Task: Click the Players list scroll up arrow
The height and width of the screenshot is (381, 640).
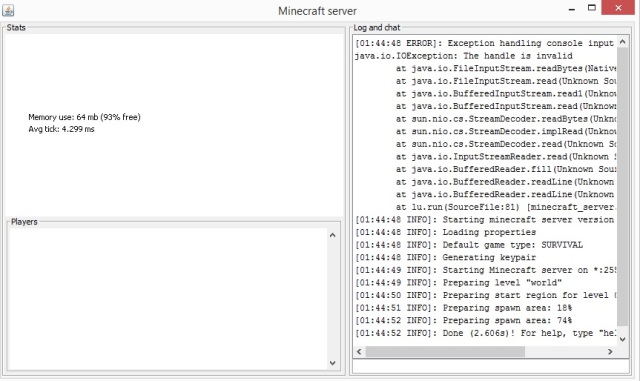Action: (333, 235)
